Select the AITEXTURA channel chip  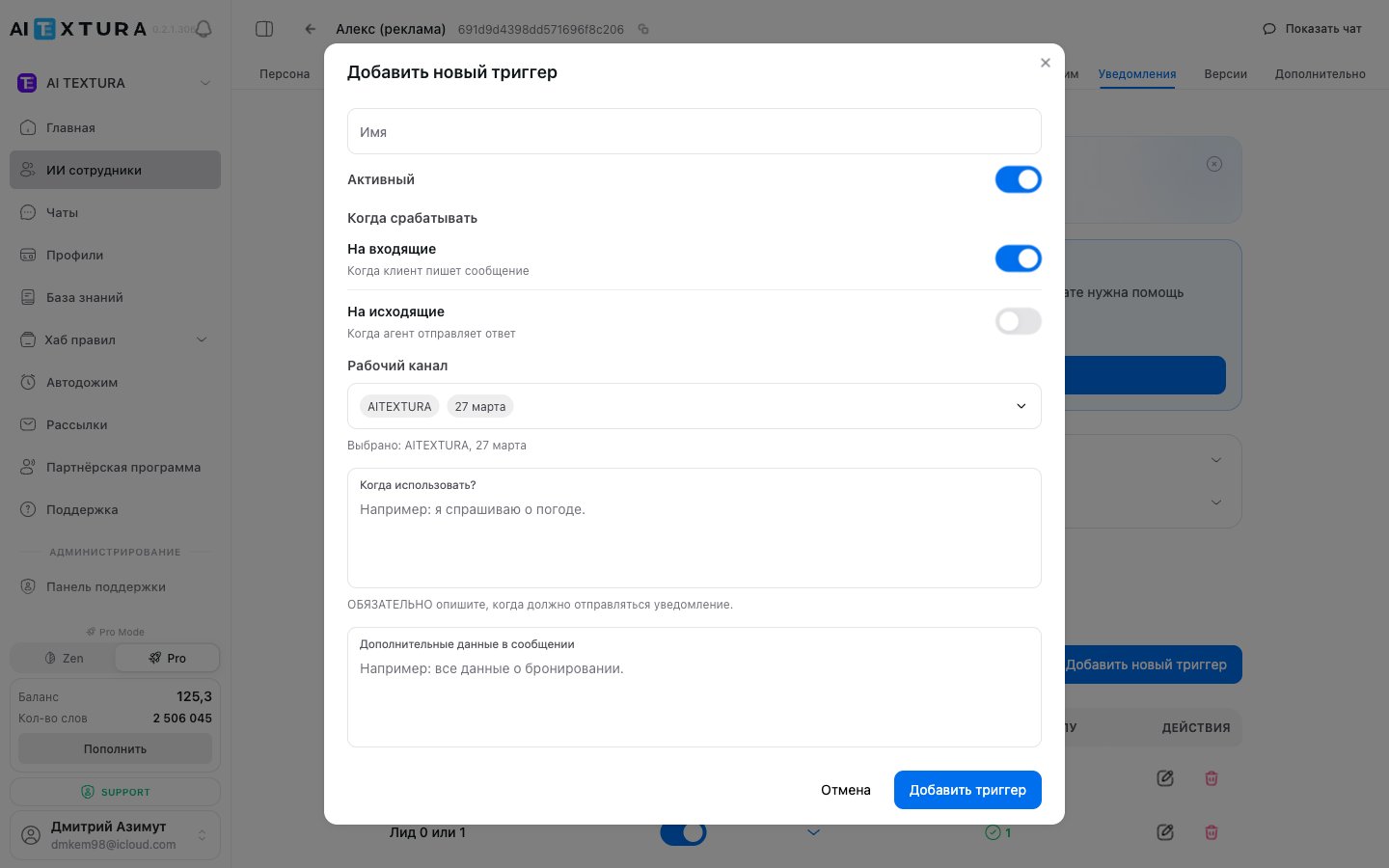pyautogui.click(x=399, y=406)
